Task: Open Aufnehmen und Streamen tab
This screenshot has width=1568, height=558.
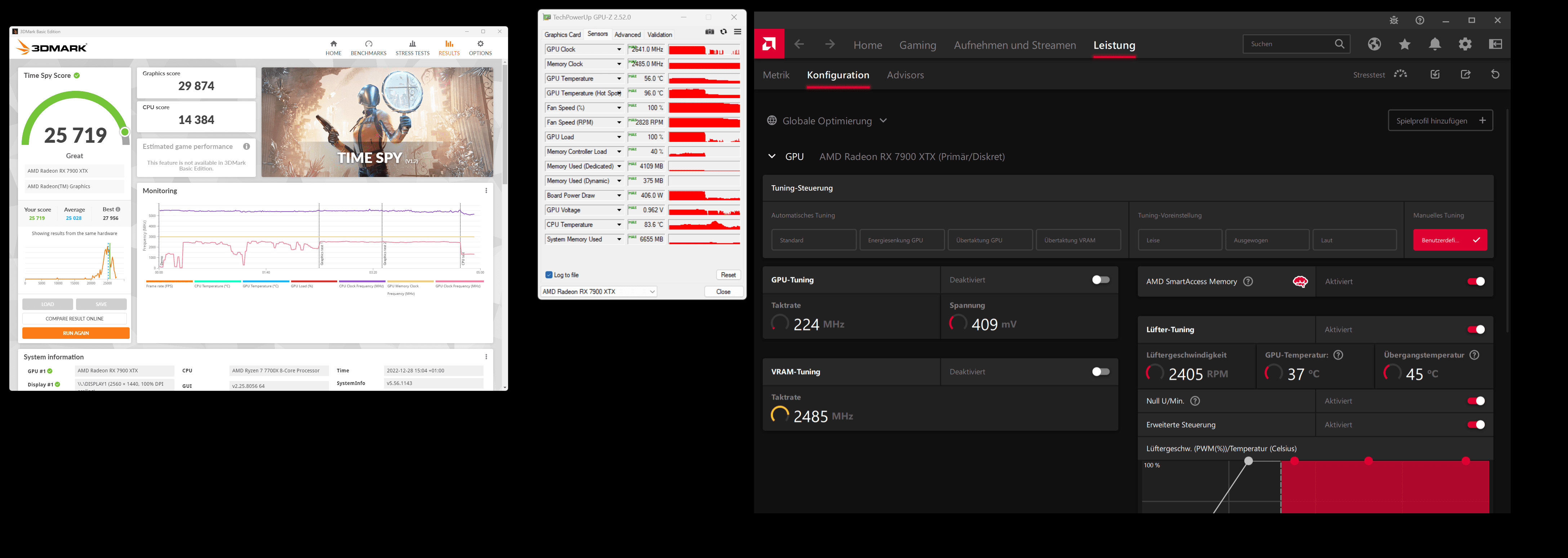Action: pos(1015,45)
